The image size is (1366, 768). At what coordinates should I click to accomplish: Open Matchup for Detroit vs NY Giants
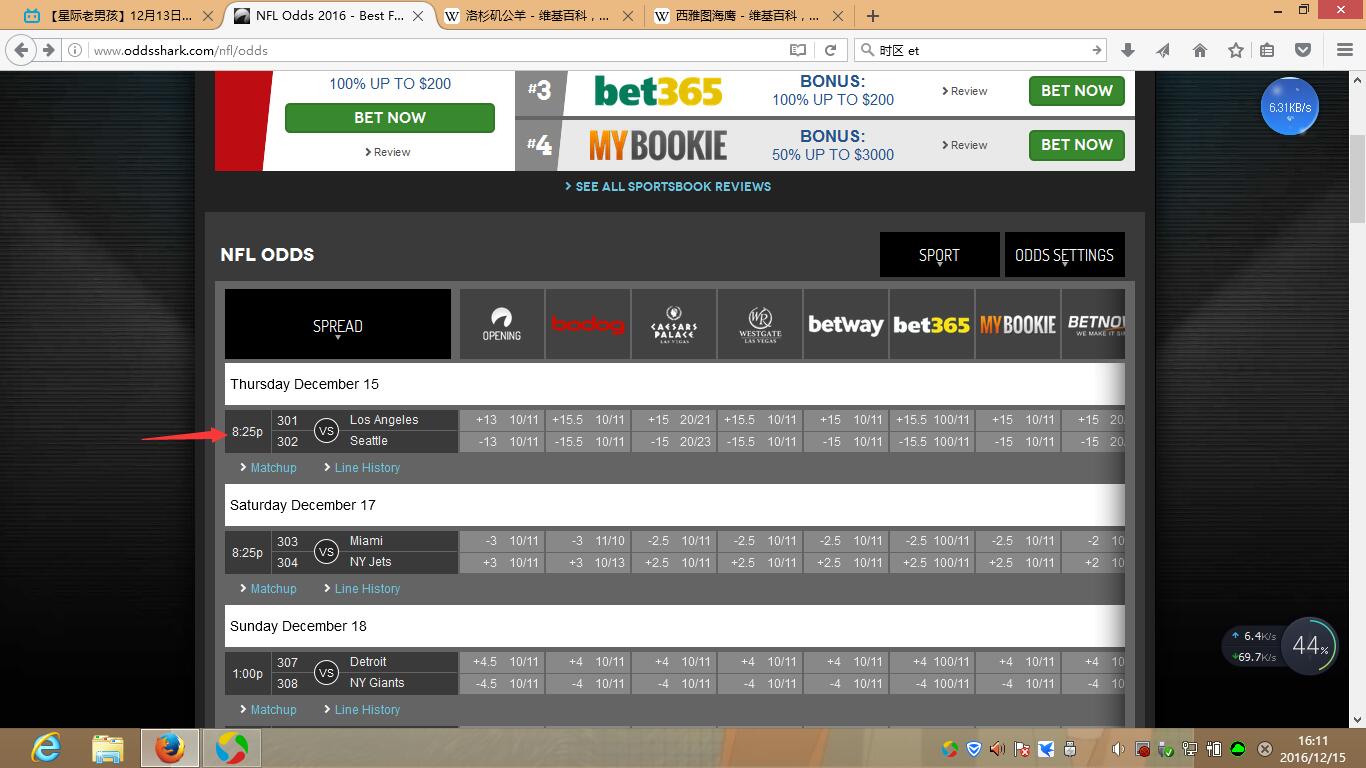click(x=268, y=710)
